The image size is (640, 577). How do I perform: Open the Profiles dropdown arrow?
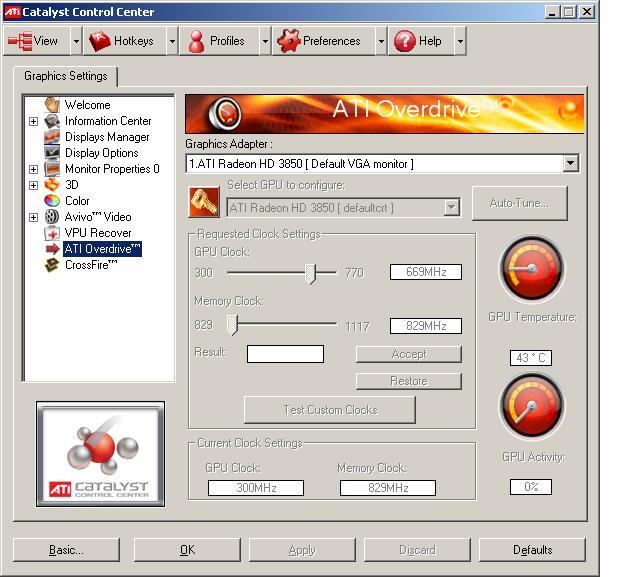[x=265, y=41]
